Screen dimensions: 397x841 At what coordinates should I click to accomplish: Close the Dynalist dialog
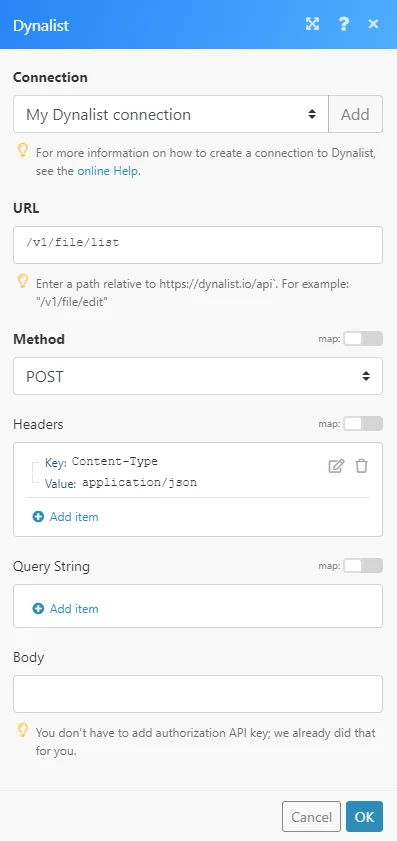[x=373, y=24]
